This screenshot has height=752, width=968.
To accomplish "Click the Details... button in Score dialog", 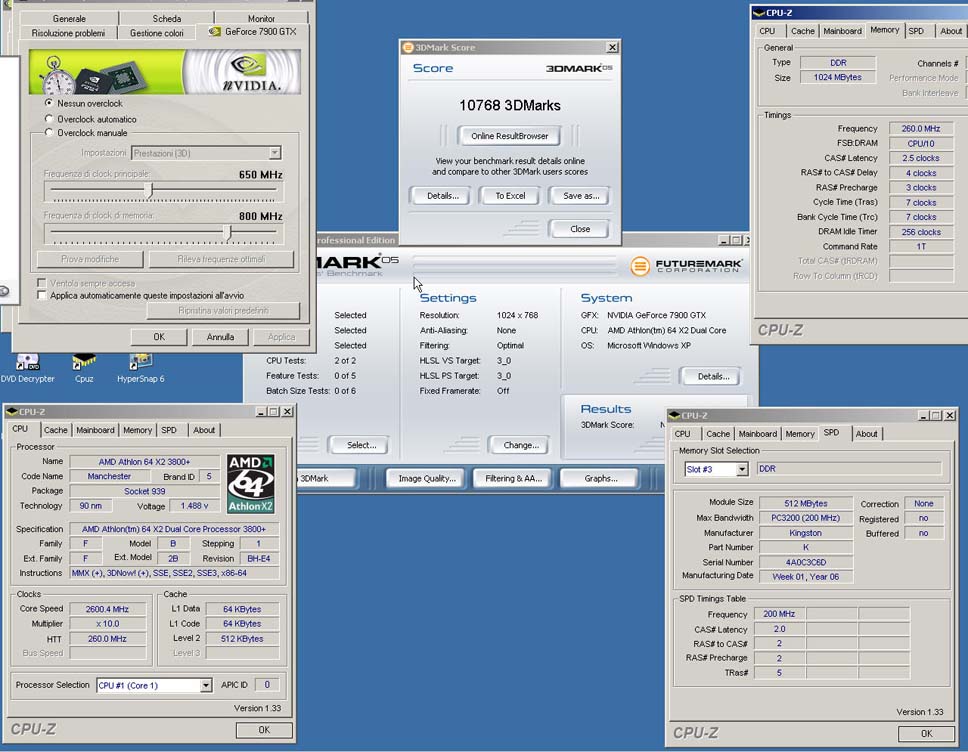I will [x=443, y=196].
